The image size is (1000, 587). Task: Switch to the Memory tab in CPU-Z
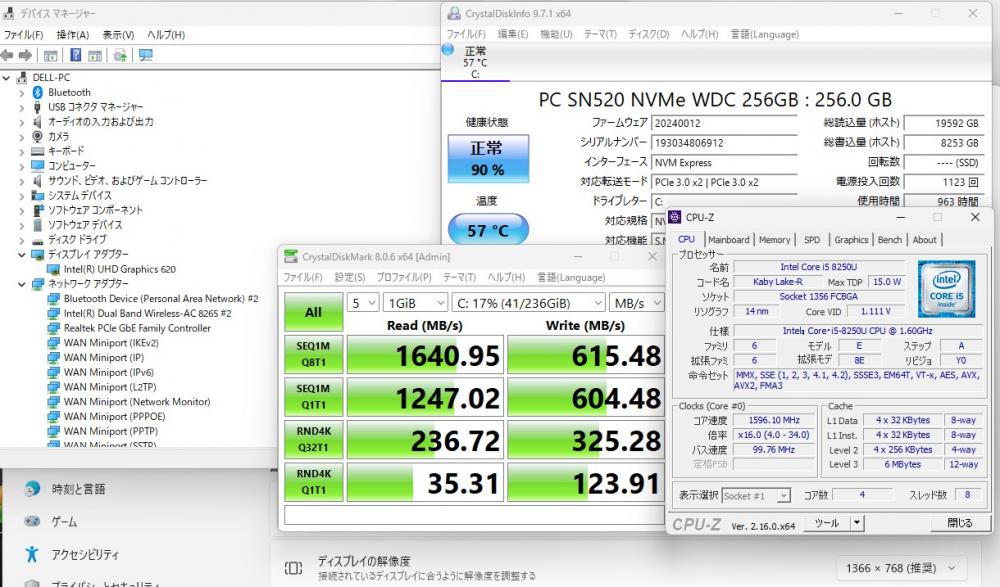[x=774, y=240]
